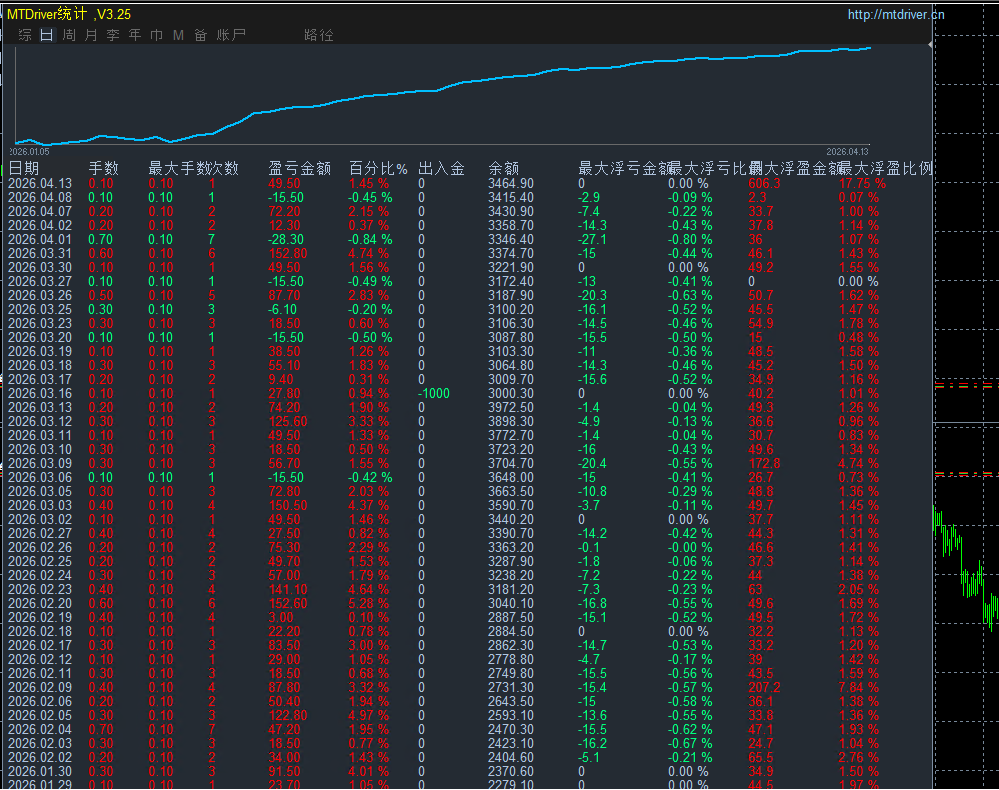
Task: Select the 2026.04.13 date row
Action: [x=468, y=183]
